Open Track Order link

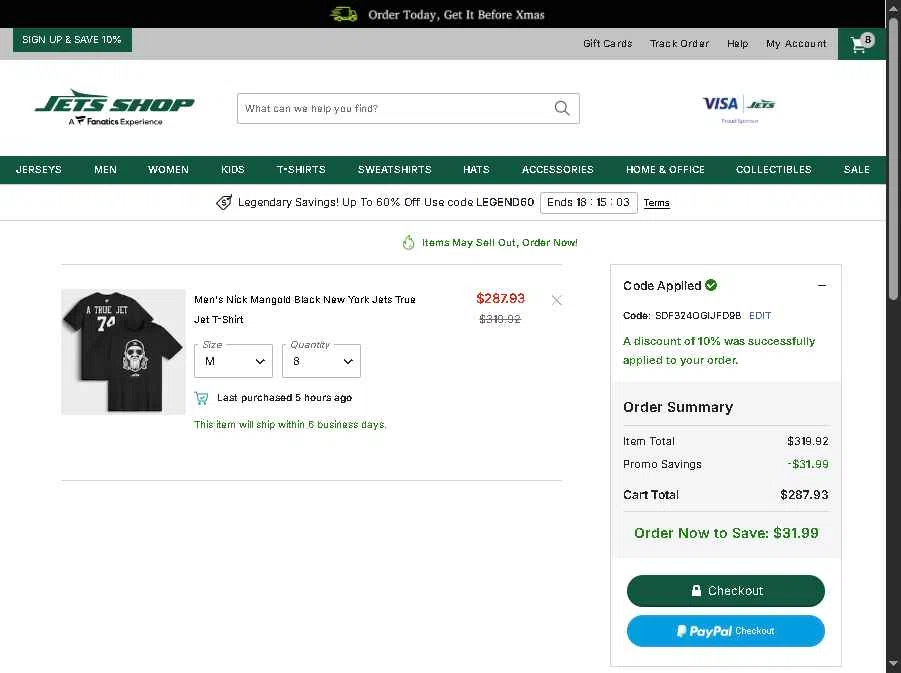[x=679, y=44]
